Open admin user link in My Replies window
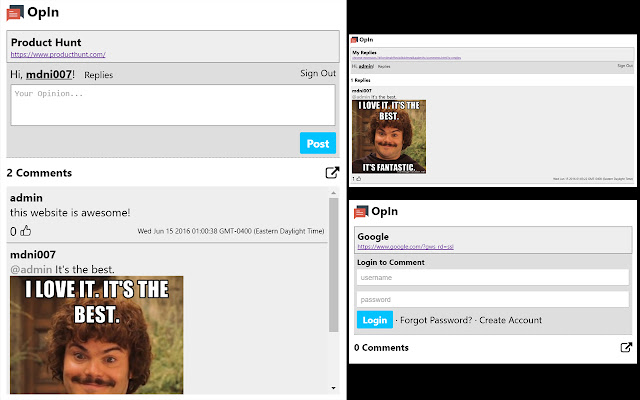 click(x=366, y=66)
